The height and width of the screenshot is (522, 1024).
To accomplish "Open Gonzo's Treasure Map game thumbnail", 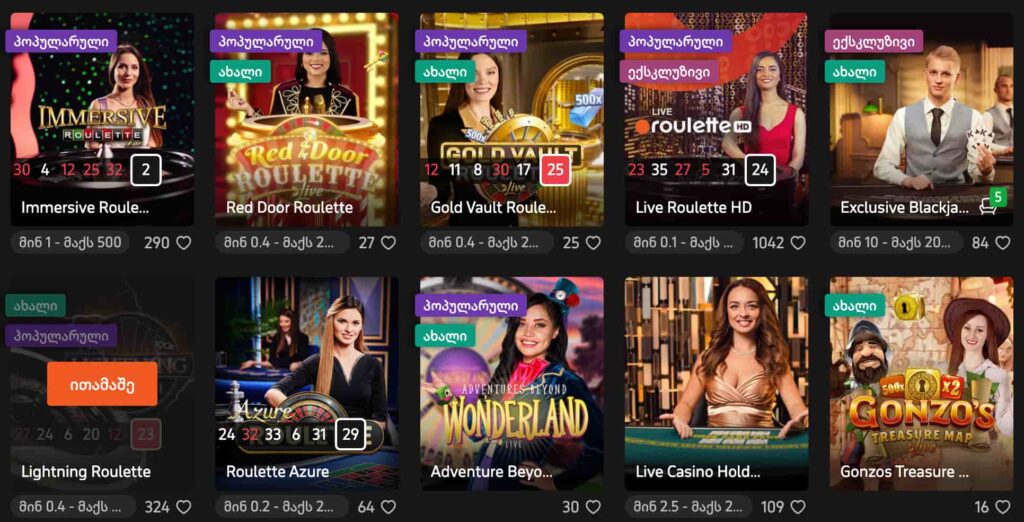I will pos(921,383).
